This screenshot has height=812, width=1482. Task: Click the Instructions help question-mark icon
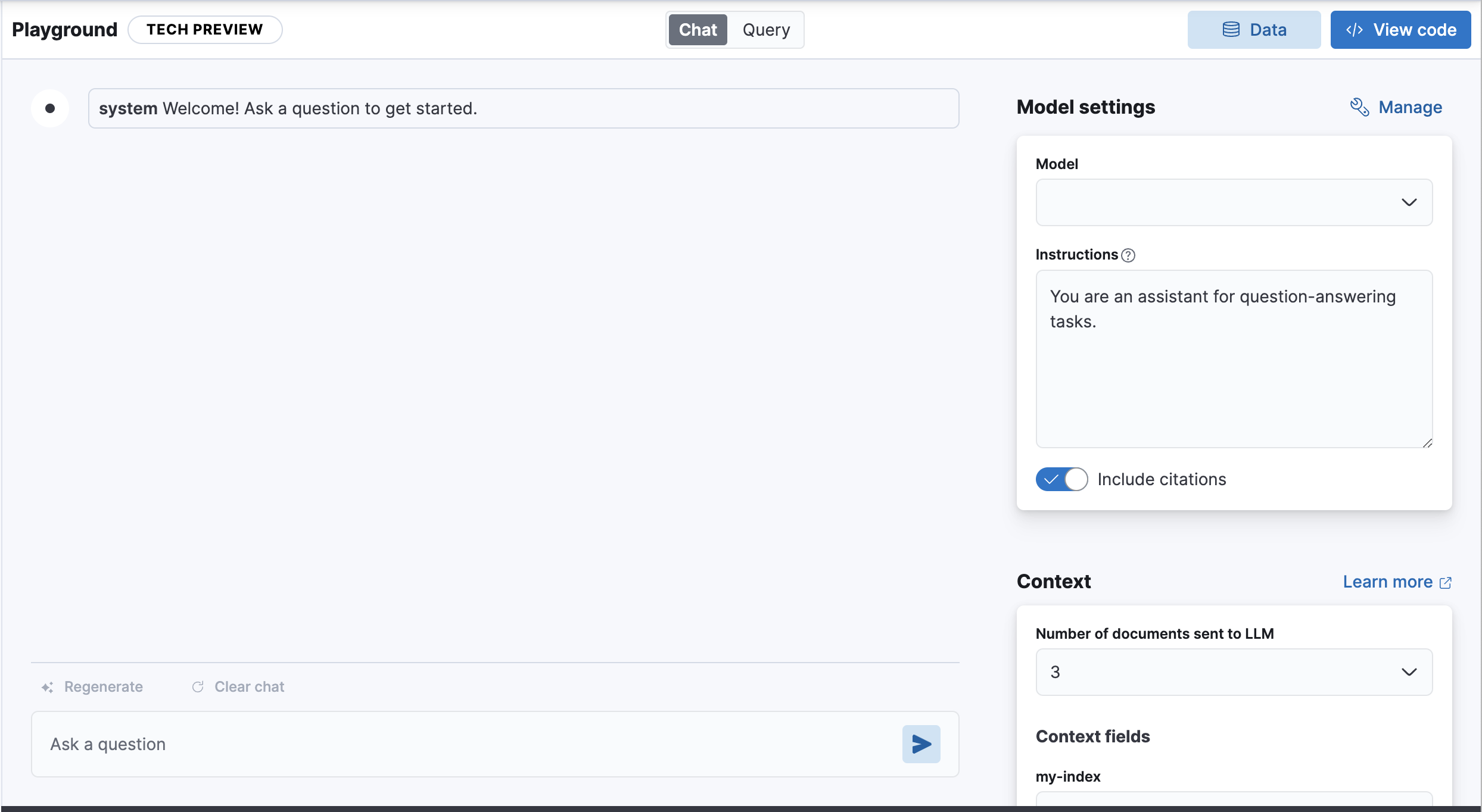coord(1129,255)
